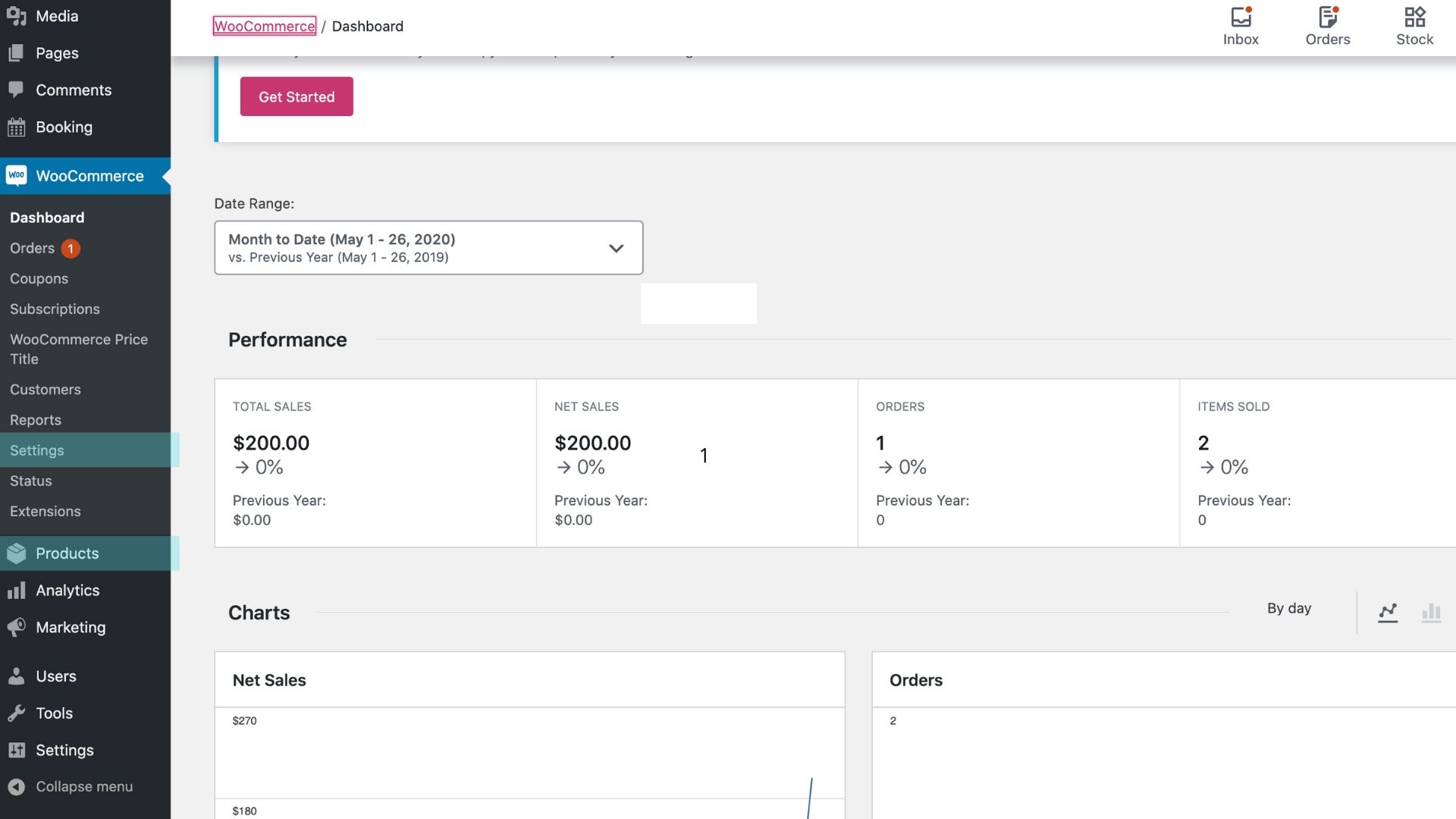Open the Orders activity panel icon
This screenshot has width=1456, height=819.
click(x=1328, y=17)
